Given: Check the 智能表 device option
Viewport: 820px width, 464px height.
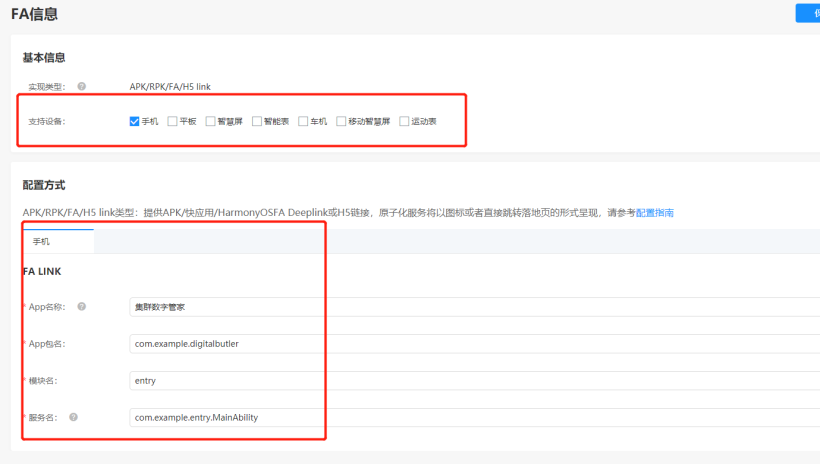Looking at the screenshot, I should tap(257, 122).
